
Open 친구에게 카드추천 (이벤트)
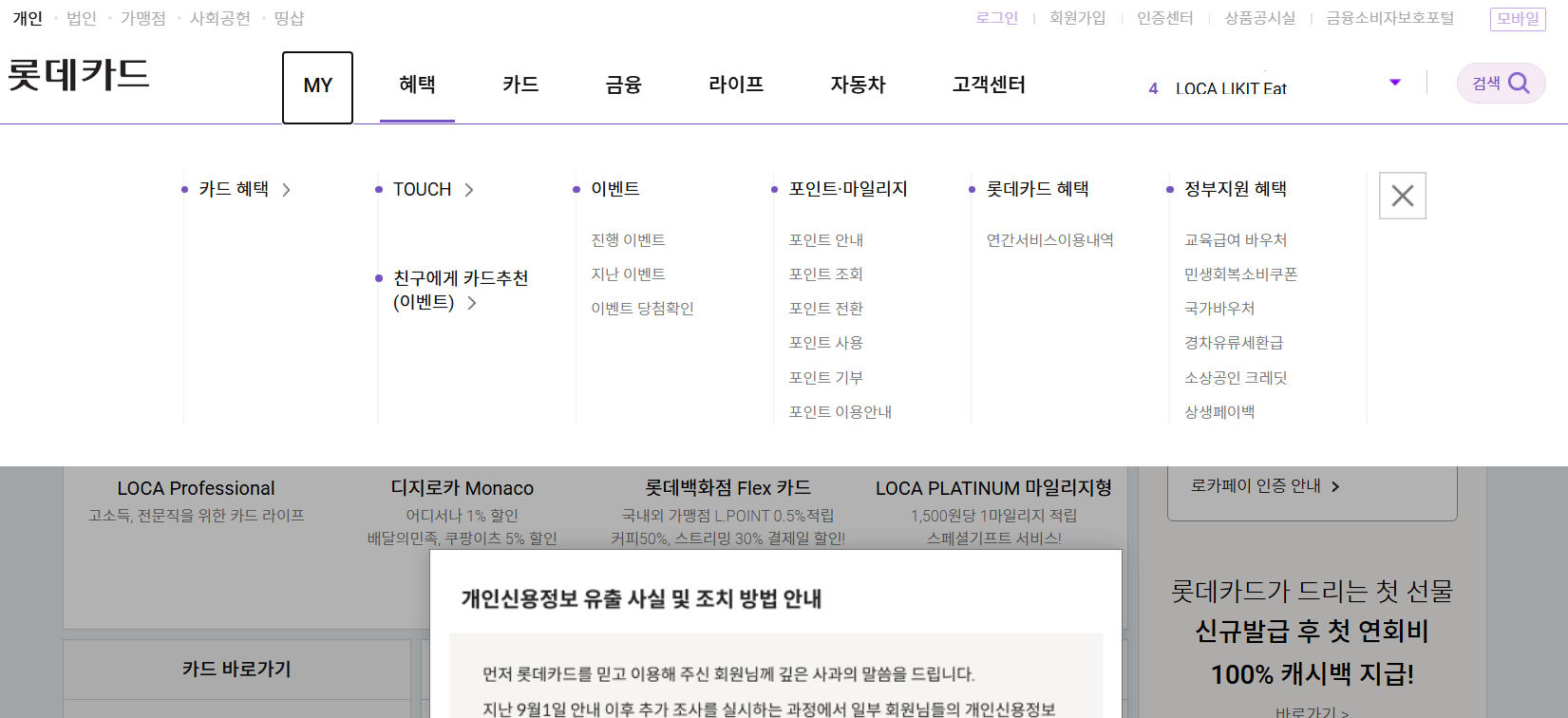tap(461, 291)
